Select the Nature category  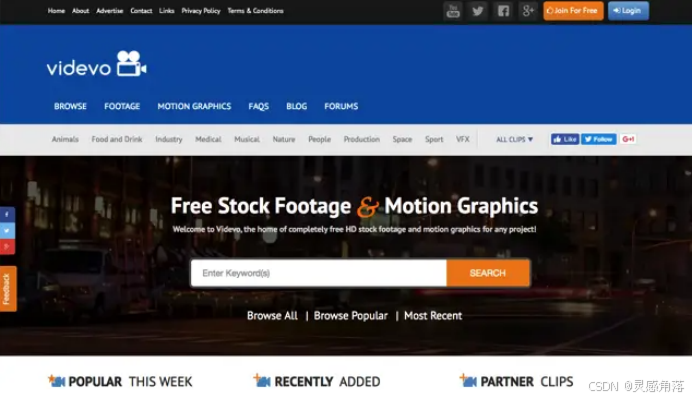coord(284,139)
